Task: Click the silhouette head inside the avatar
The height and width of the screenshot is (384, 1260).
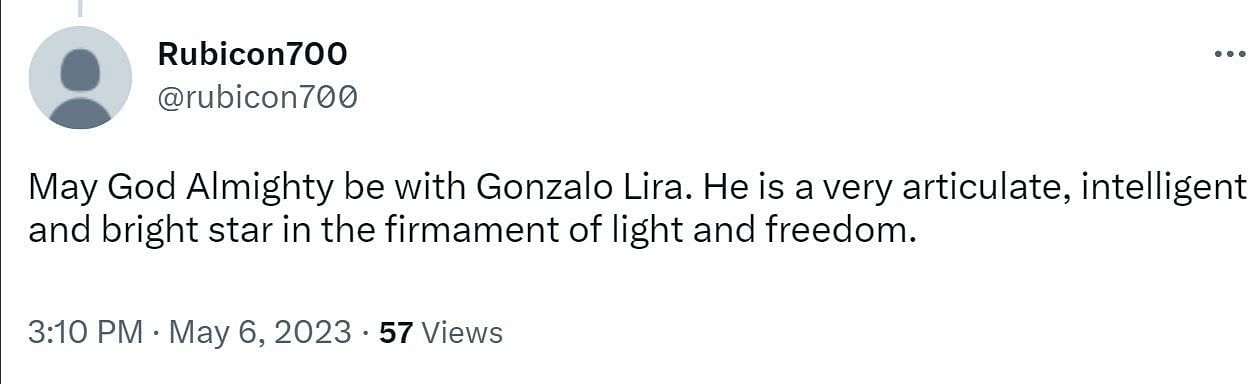Action: (x=80, y=70)
